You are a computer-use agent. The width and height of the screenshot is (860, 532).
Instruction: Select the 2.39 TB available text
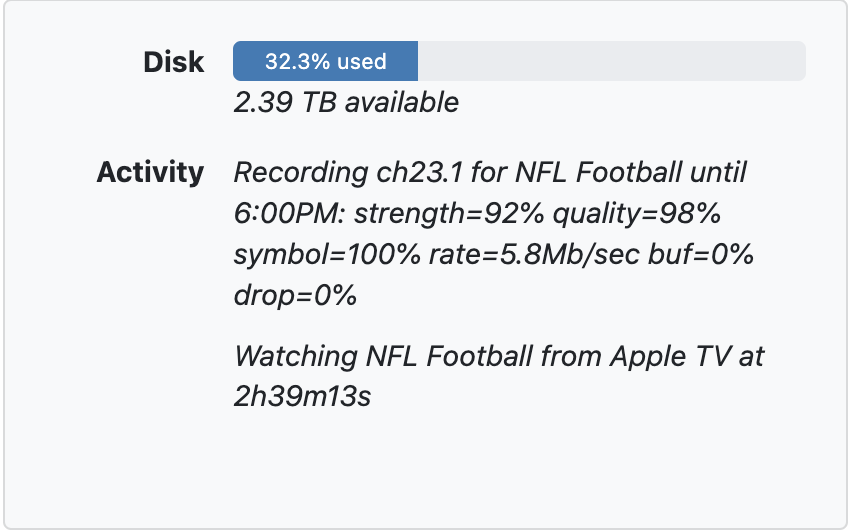346,102
